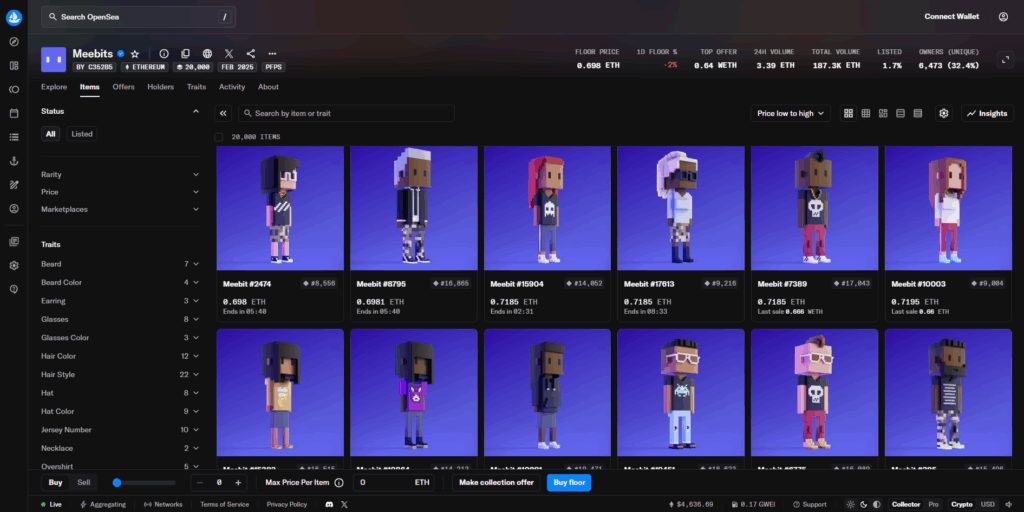Copy collection address icon

185,54
